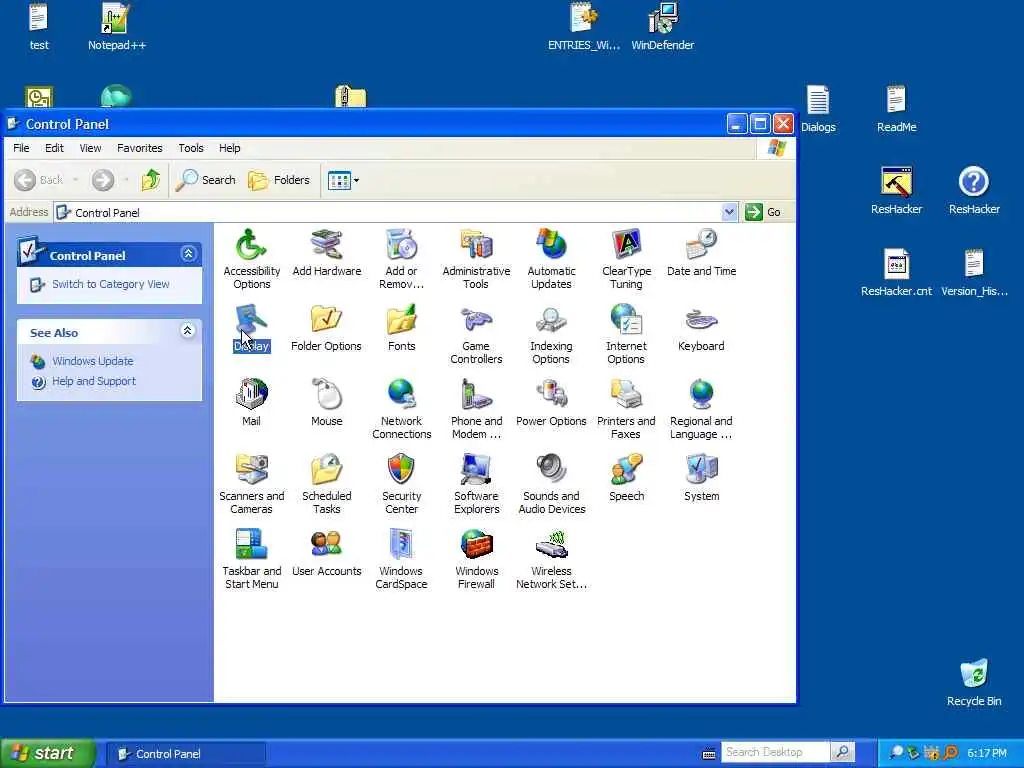The width and height of the screenshot is (1024, 768).
Task: Open the File menu
Action: pyautogui.click(x=21, y=148)
